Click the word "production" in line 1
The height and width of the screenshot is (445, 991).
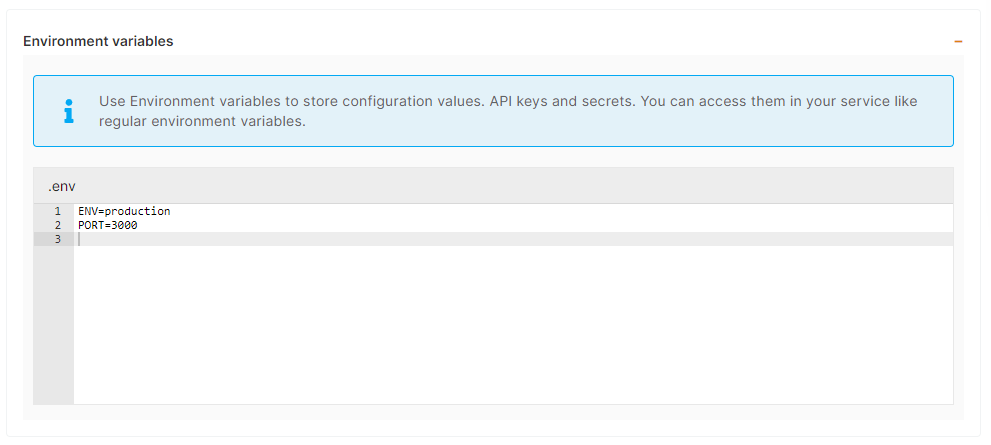[137, 212]
